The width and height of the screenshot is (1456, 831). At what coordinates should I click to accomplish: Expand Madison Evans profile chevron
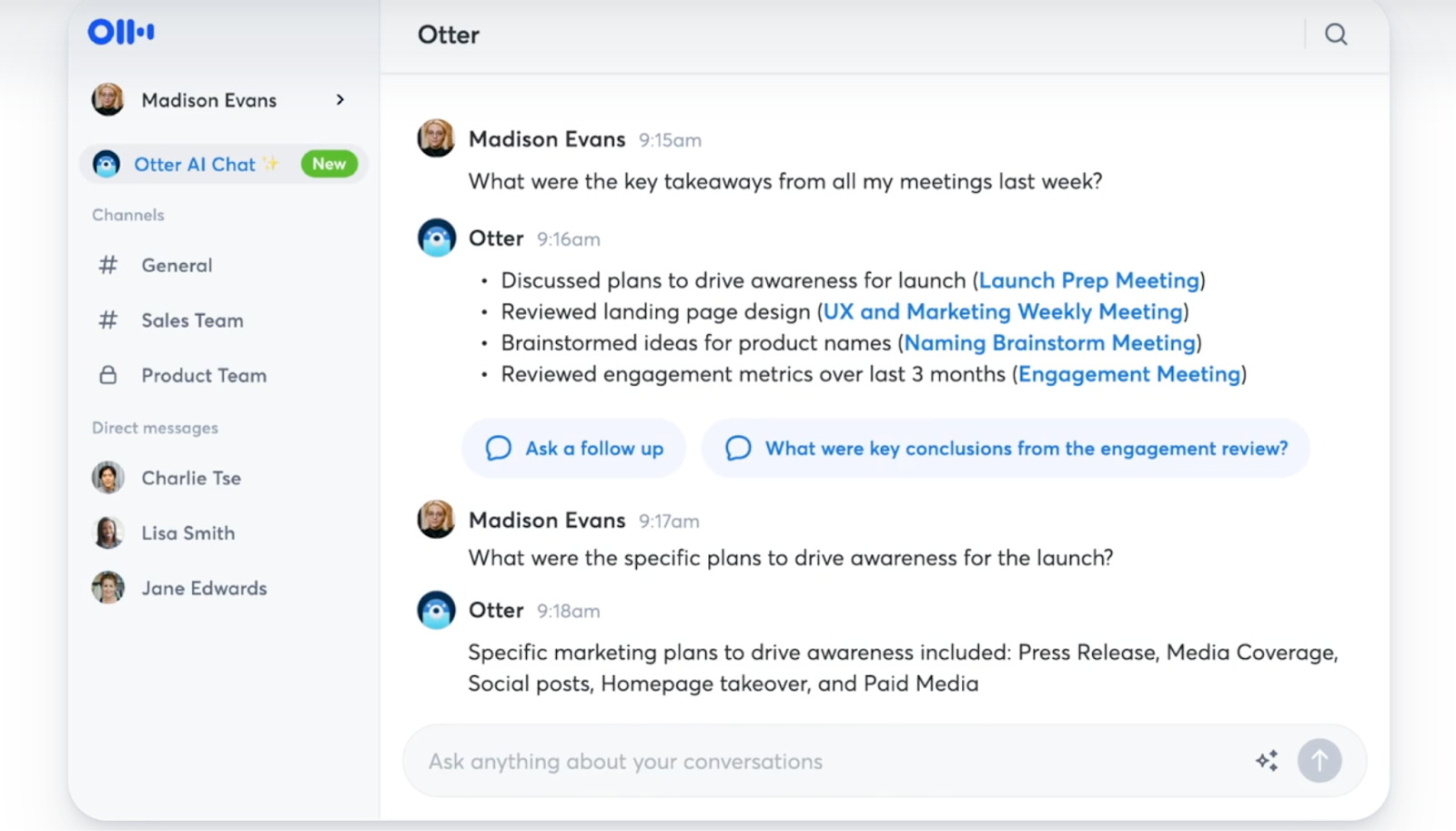[340, 100]
